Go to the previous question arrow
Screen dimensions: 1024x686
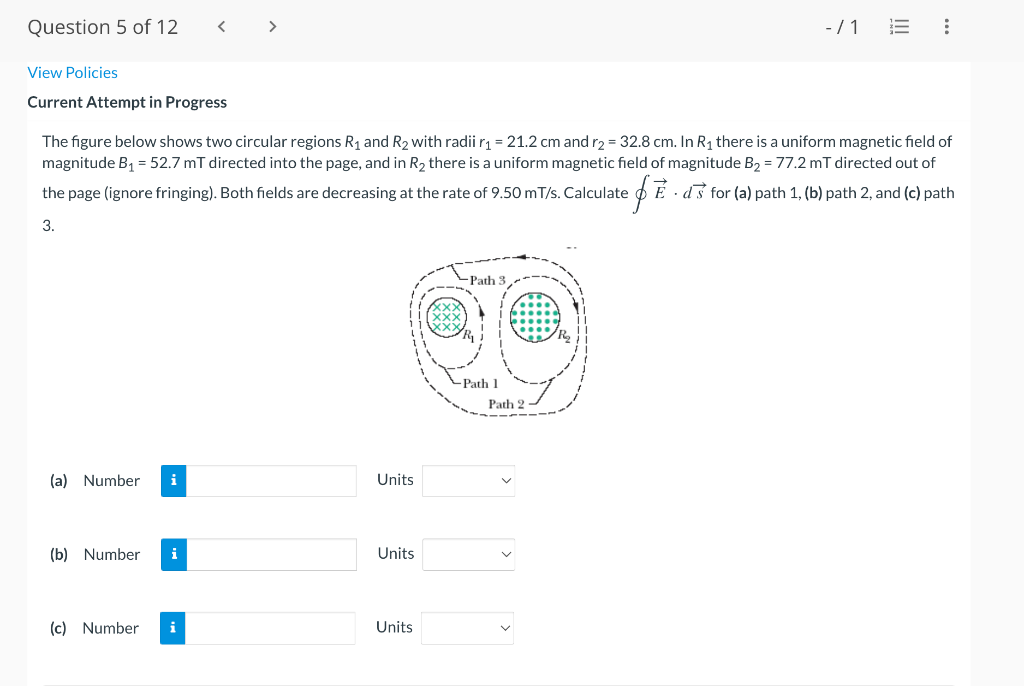(221, 27)
